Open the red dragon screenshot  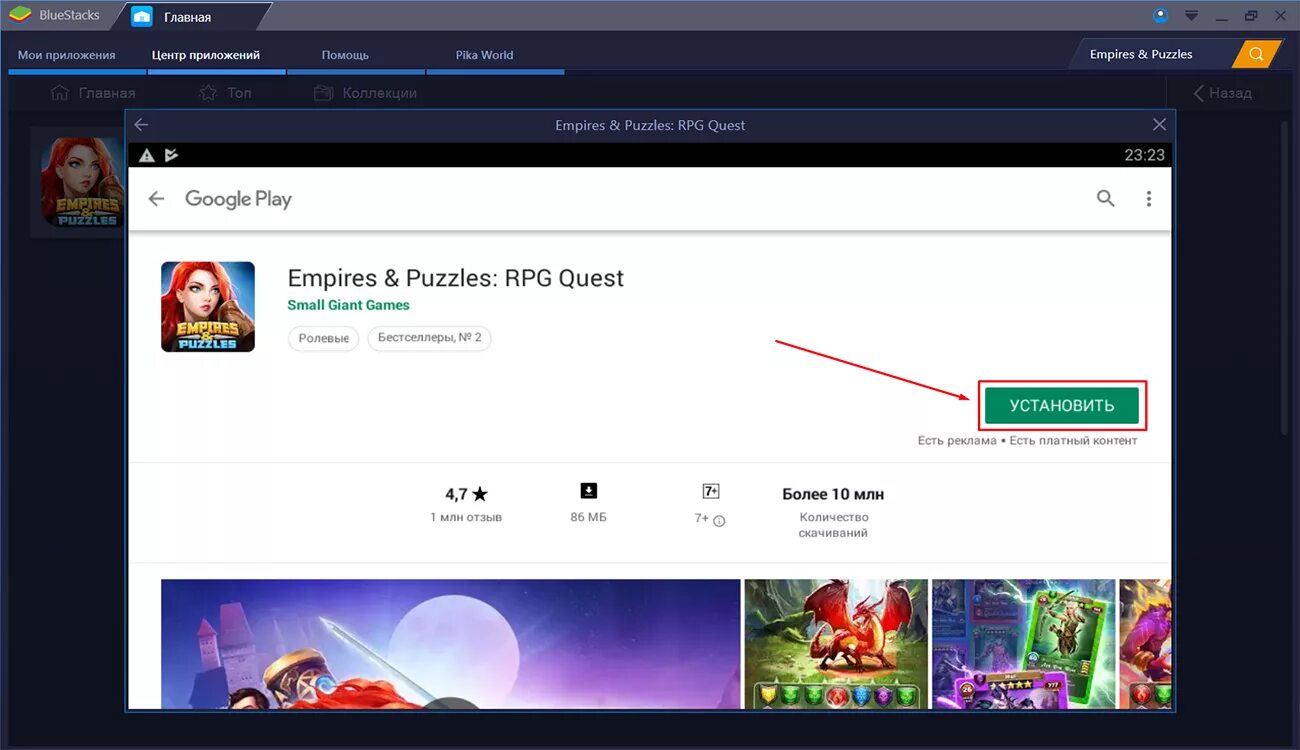(x=836, y=643)
